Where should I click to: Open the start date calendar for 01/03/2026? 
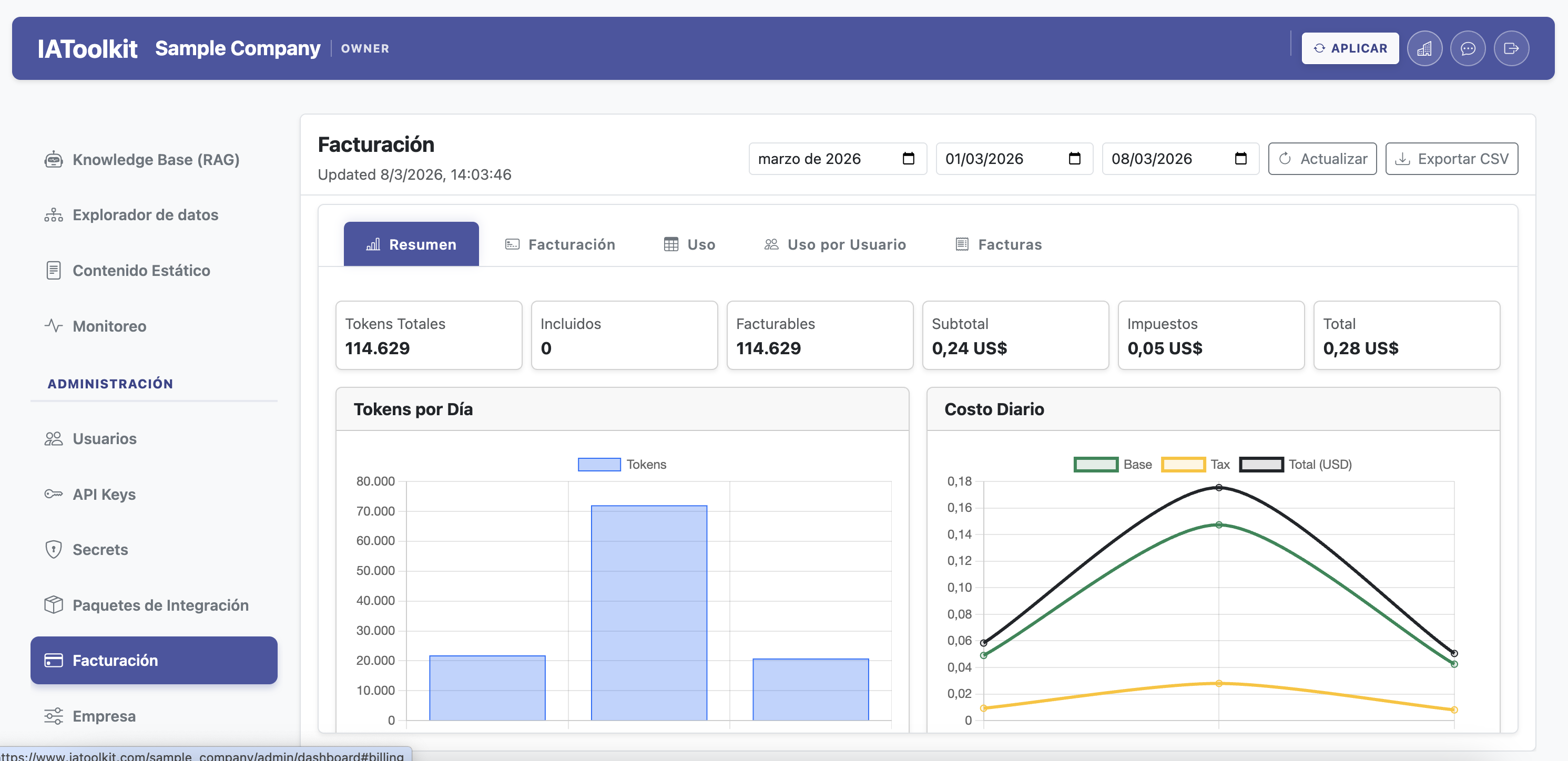point(1074,158)
